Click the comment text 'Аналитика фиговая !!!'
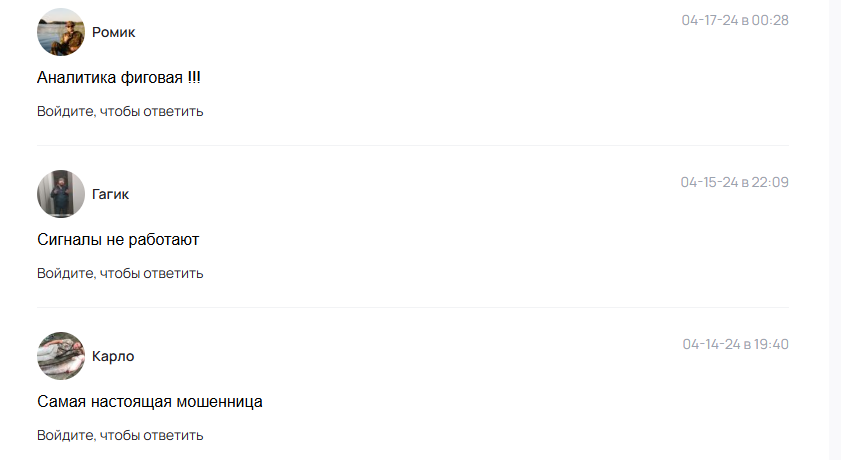Image resolution: width=841 pixels, height=460 pixels. (119, 78)
